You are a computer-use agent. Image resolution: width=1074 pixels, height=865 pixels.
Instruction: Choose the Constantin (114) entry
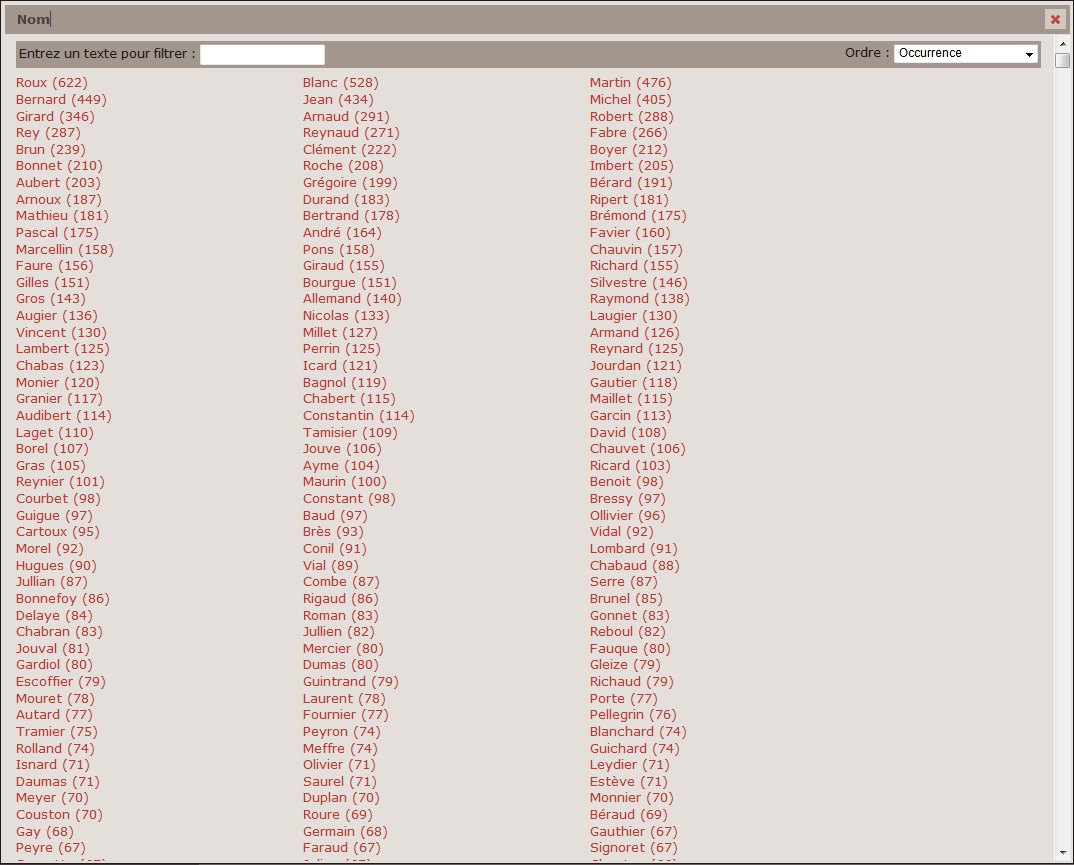coord(358,416)
